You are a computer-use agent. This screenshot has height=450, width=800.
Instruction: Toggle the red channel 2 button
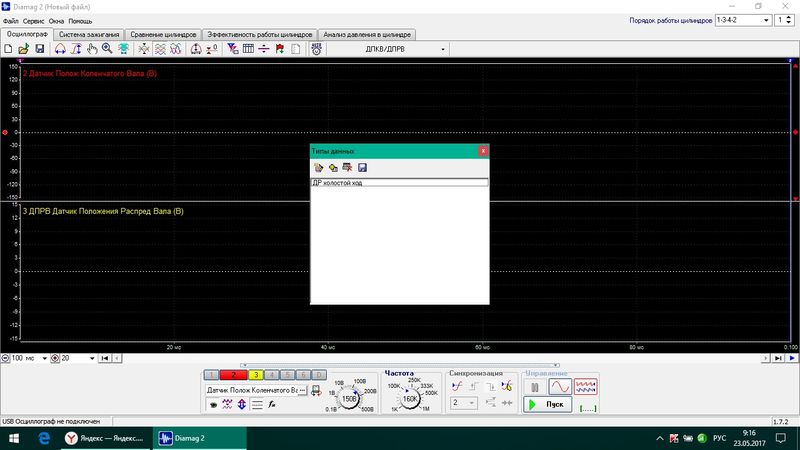click(233, 375)
